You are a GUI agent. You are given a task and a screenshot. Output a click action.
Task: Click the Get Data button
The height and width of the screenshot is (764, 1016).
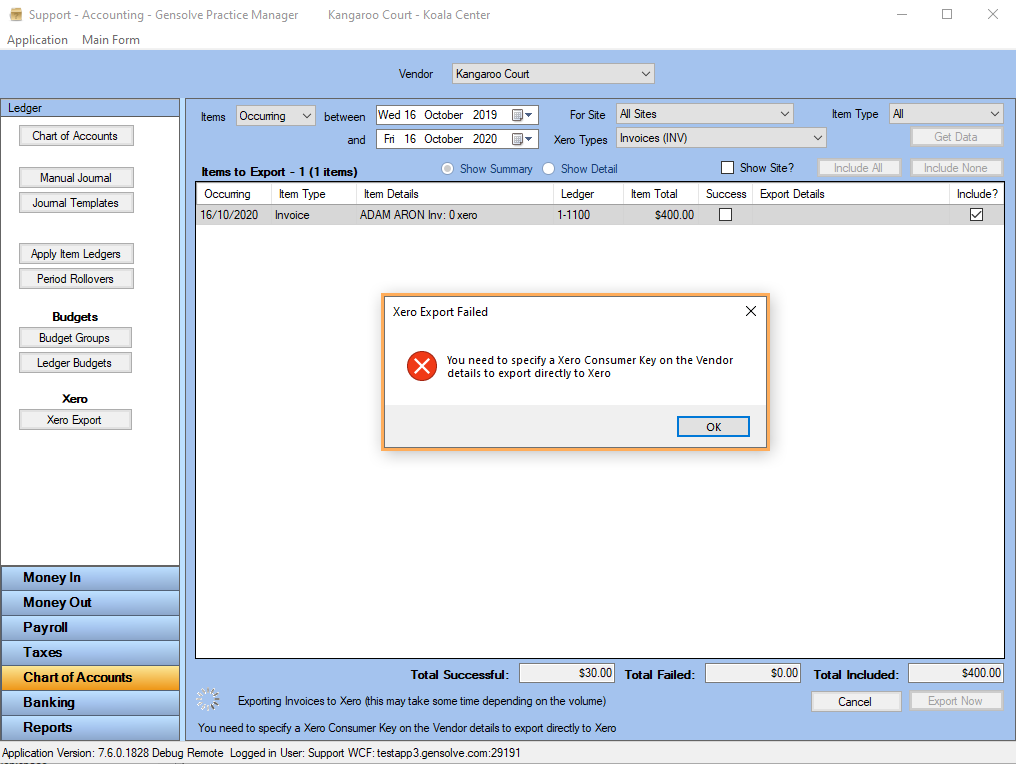[956, 137]
